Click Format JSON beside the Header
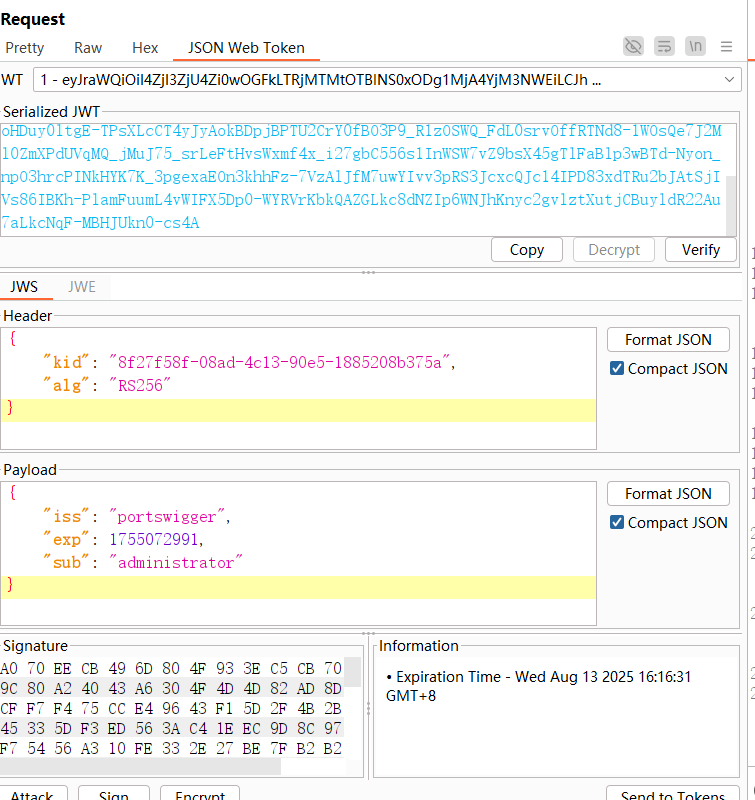Screen dimensions: 755x800 coord(668,340)
